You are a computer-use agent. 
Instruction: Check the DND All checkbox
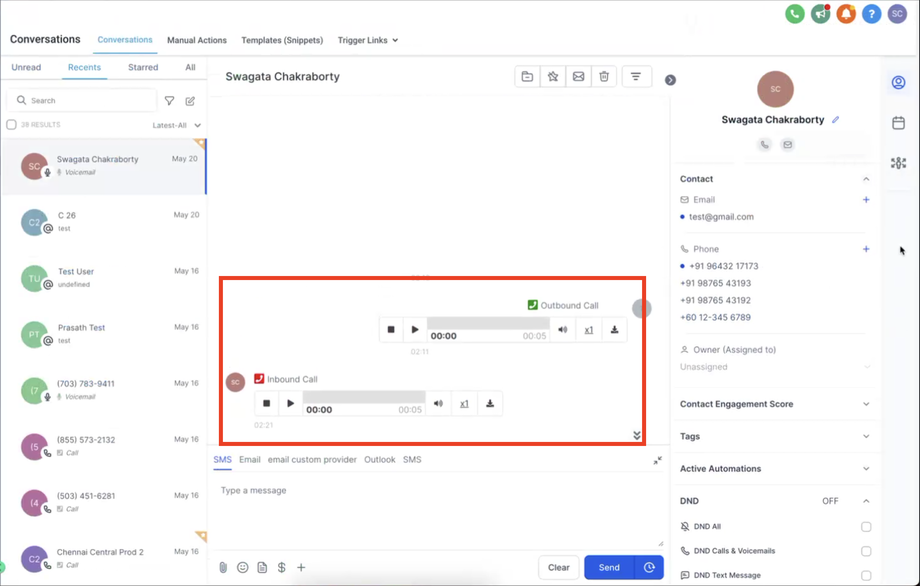click(x=866, y=527)
